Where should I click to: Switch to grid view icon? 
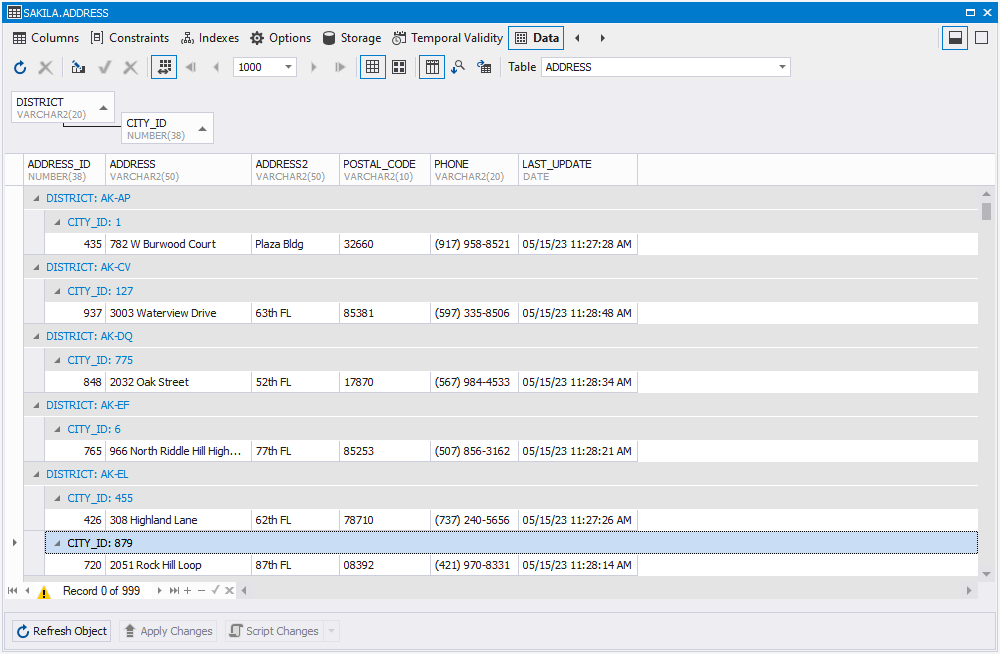[x=373, y=67]
